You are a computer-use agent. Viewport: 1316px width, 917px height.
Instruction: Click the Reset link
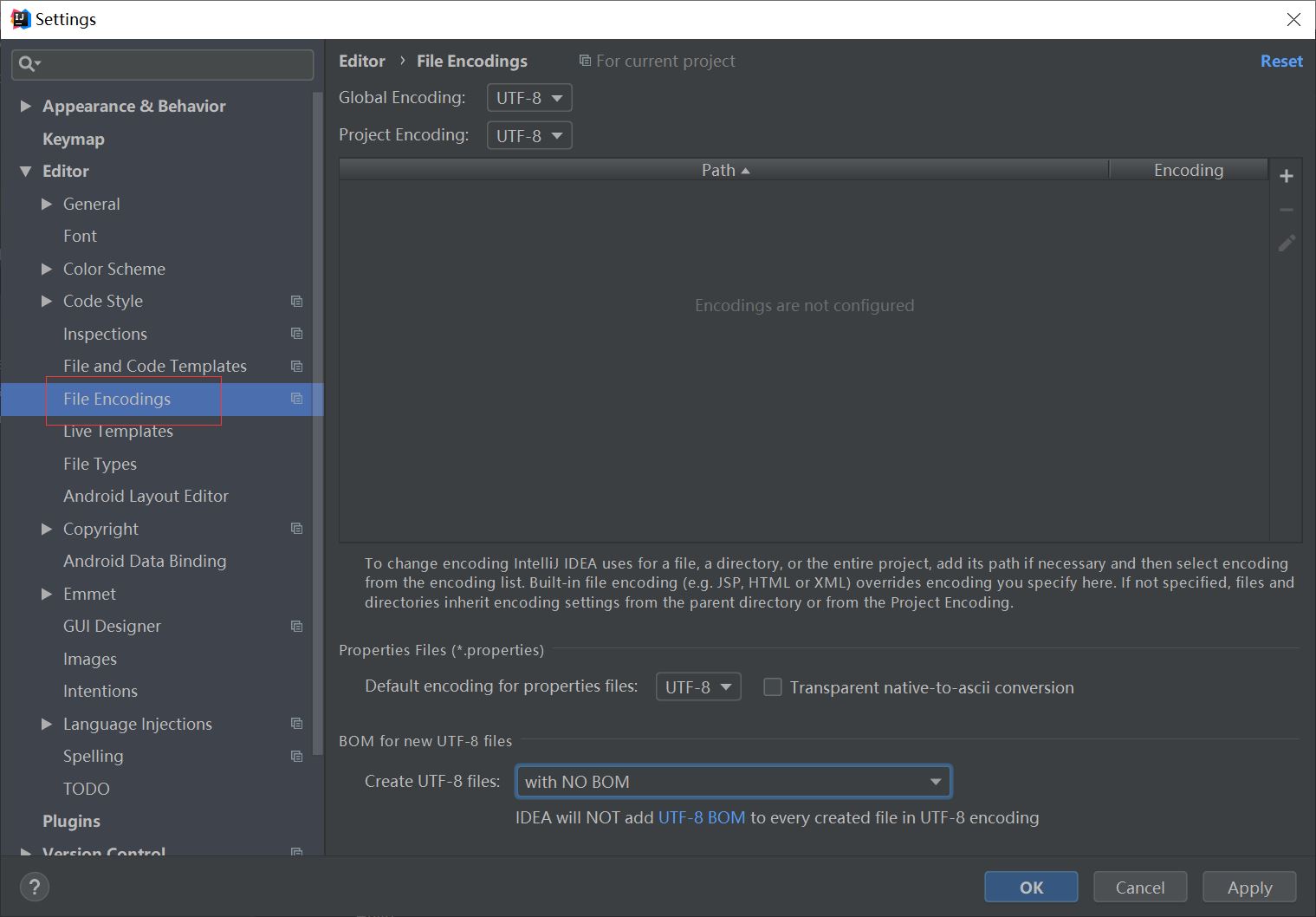(1281, 61)
